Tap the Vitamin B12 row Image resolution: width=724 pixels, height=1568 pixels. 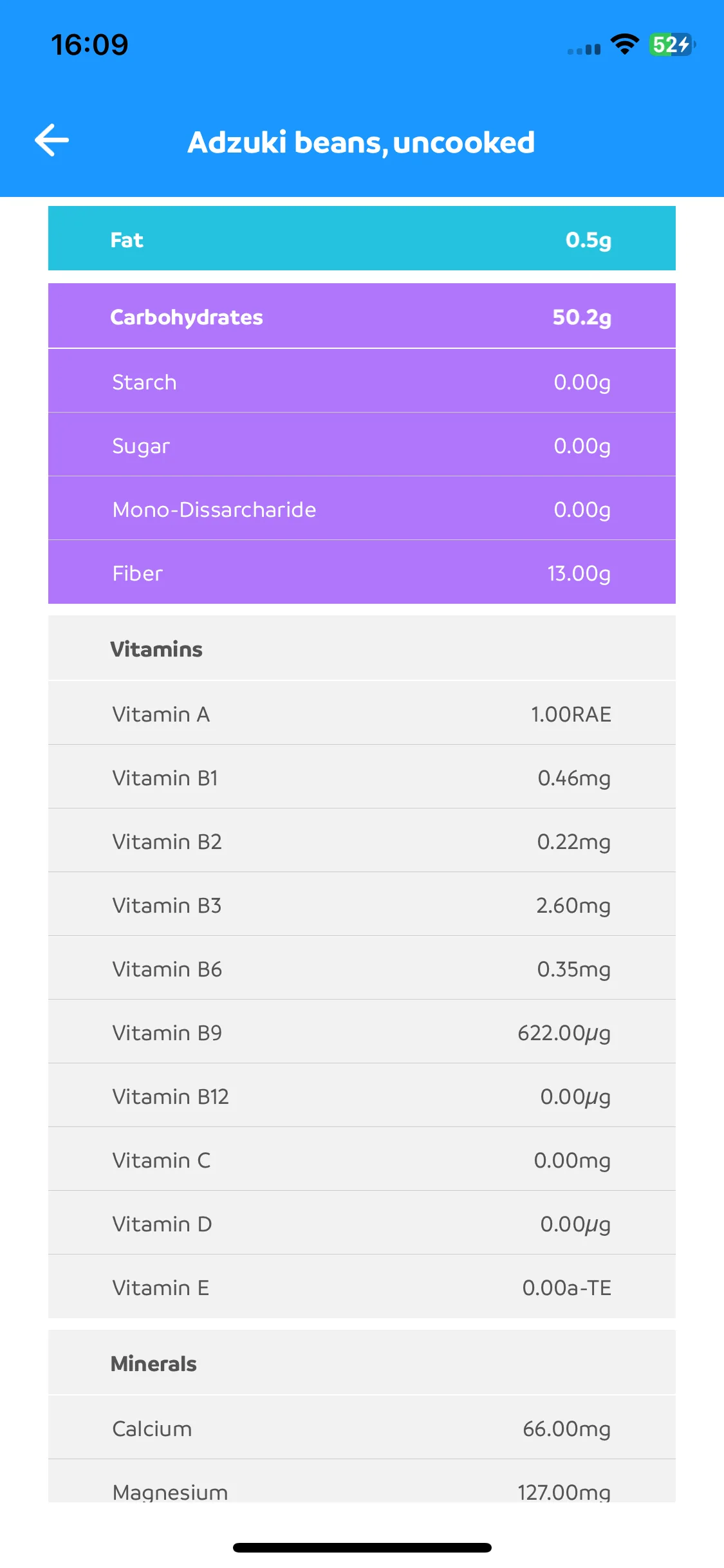pyautogui.click(x=362, y=1096)
